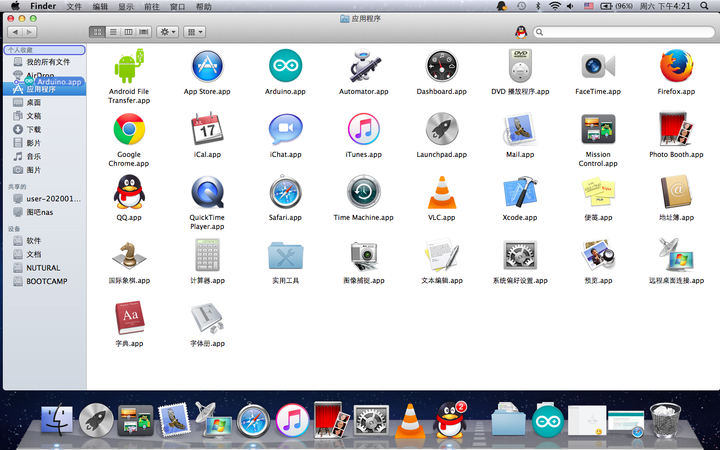Switch to Cover Flow view mode

click(144, 32)
